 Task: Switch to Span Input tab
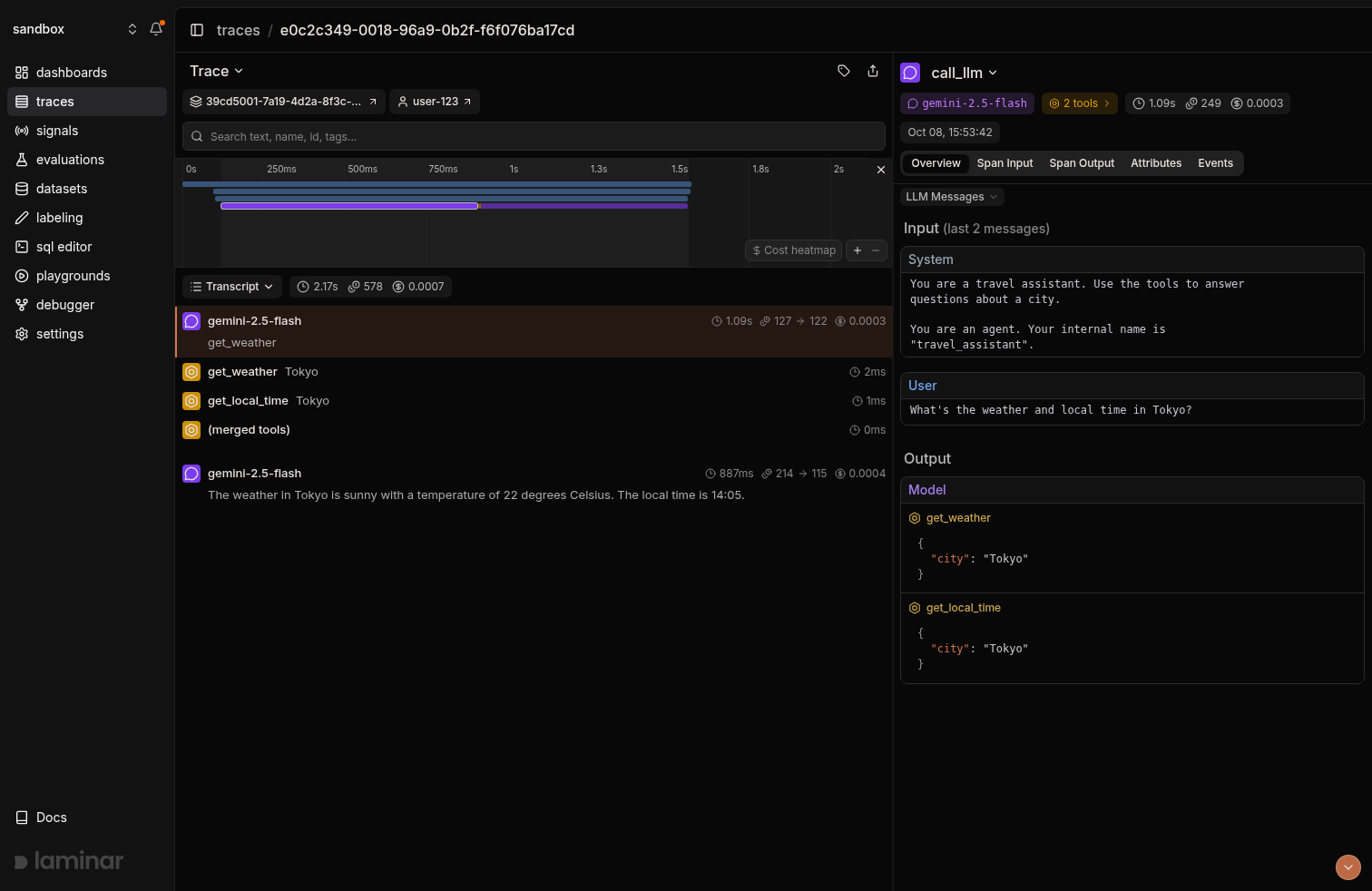1004,163
